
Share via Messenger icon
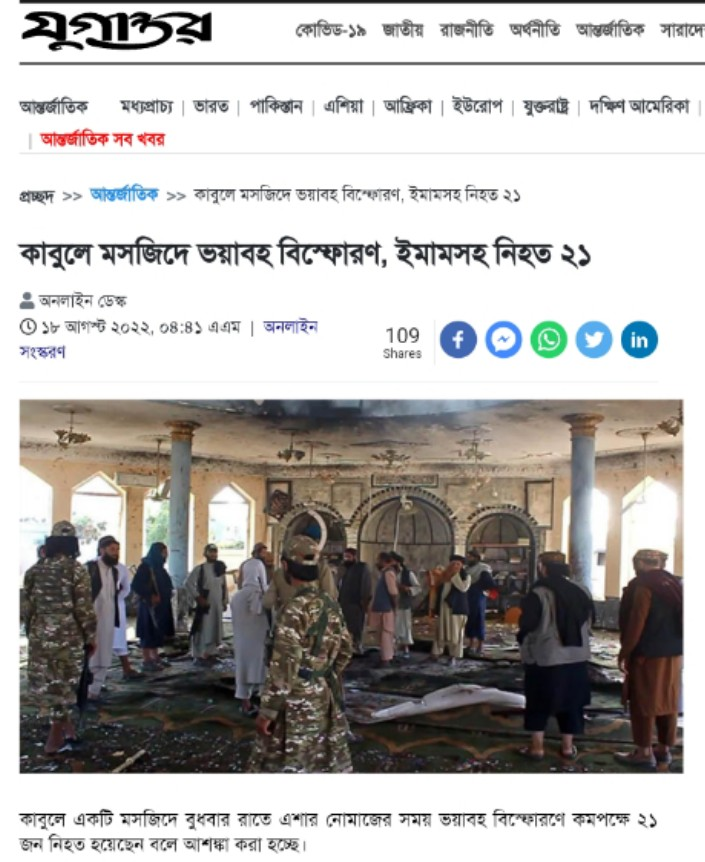(503, 340)
